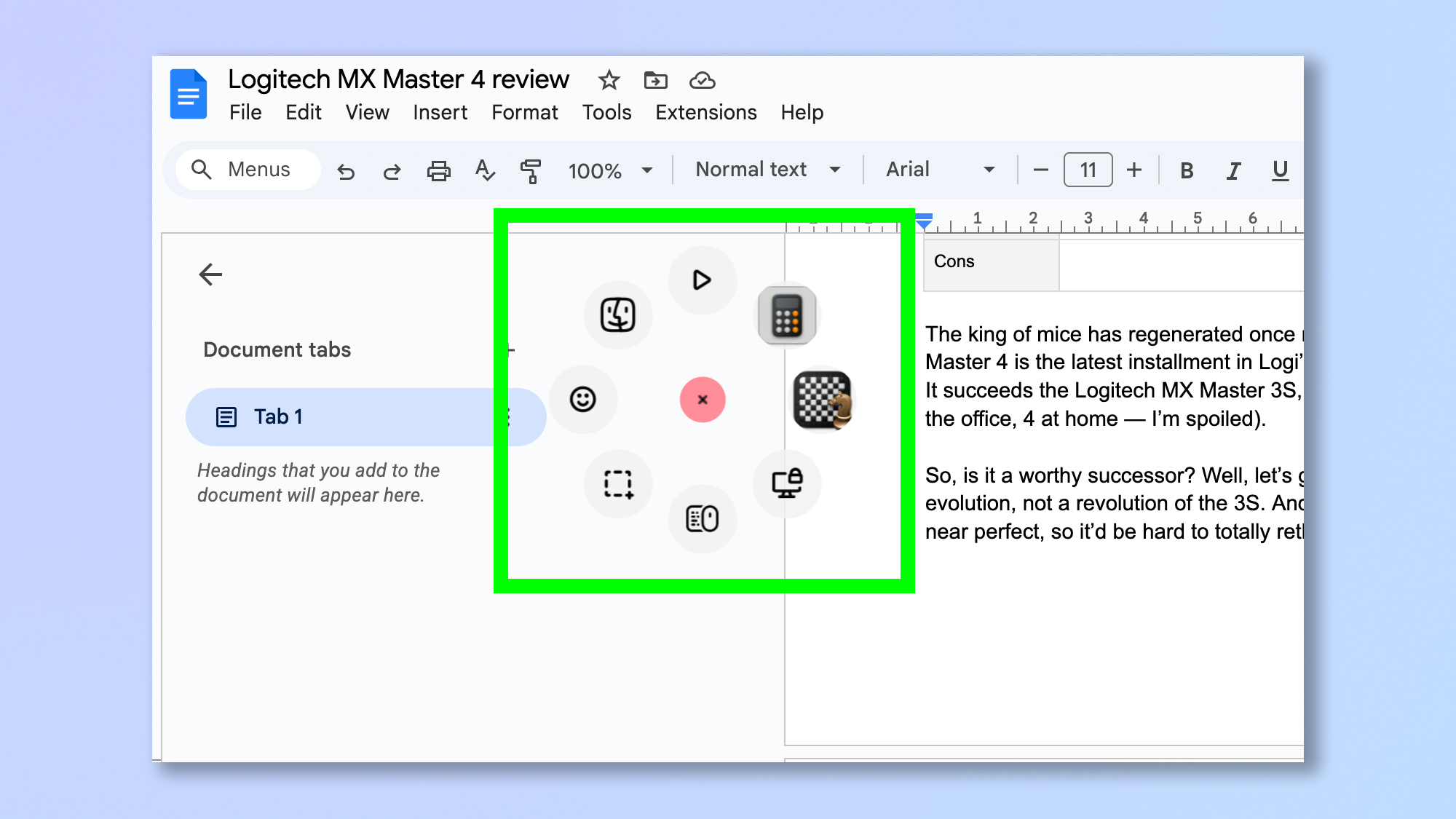The image size is (1456, 819).
Task: Select the play/pause media action
Action: pyautogui.click(x=702, y=279)
